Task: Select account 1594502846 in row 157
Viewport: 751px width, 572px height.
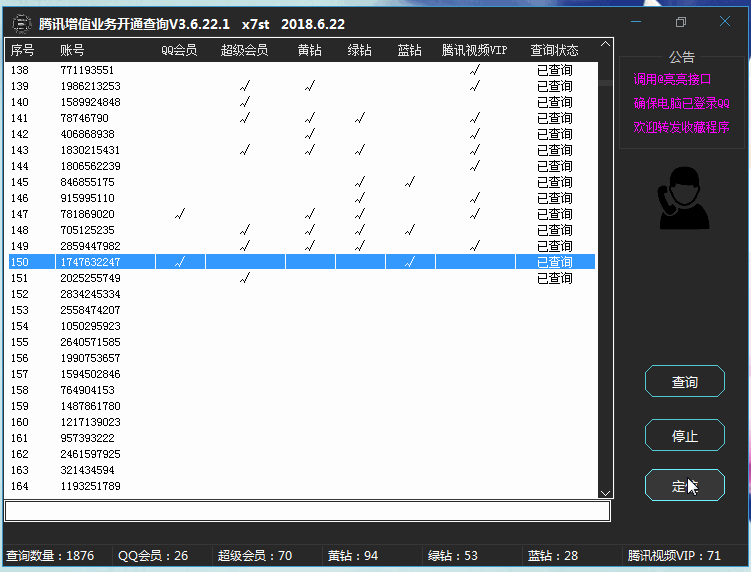Action: [90, 374]
